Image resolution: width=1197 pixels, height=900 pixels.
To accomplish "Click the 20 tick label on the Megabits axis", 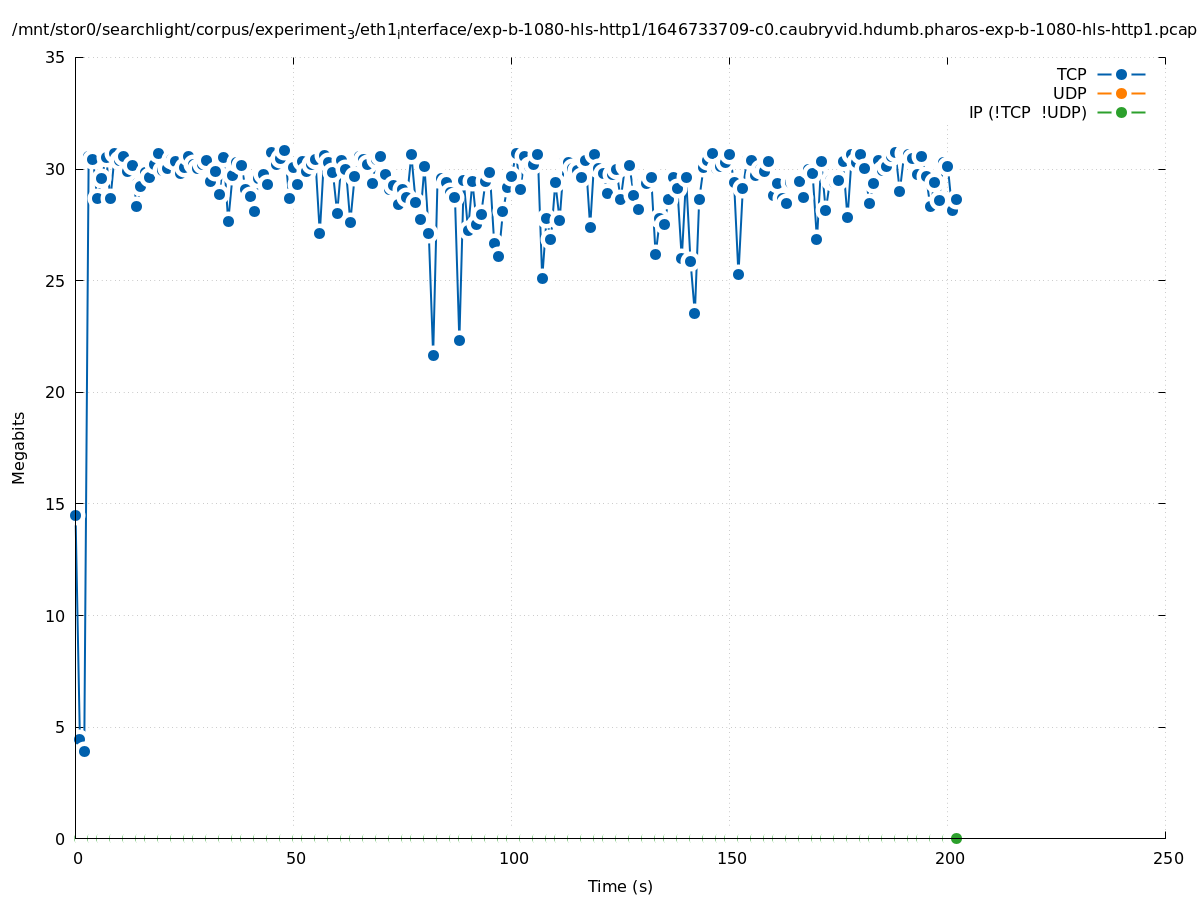I will point(55,392).
